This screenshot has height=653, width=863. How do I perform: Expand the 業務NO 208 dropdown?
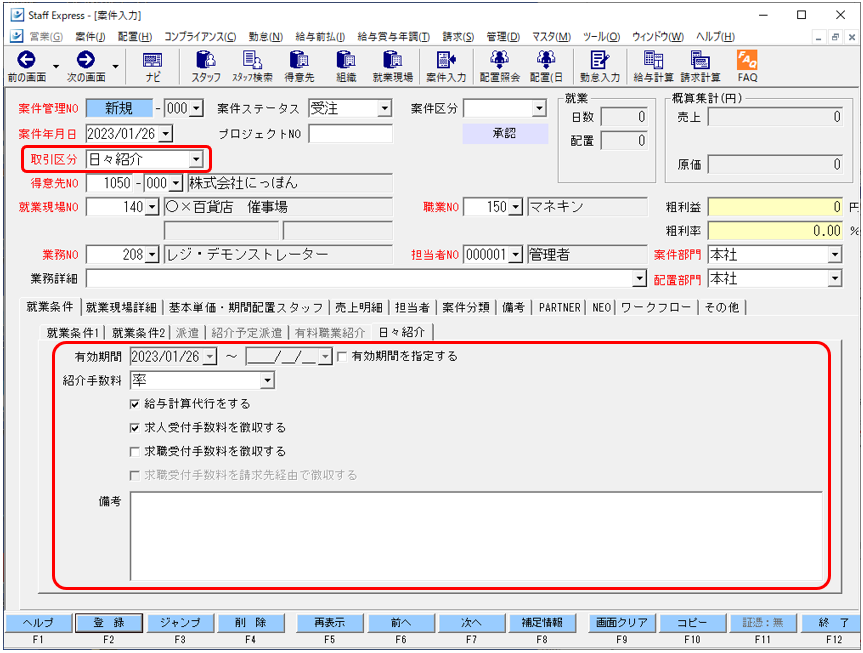(153, 255)
